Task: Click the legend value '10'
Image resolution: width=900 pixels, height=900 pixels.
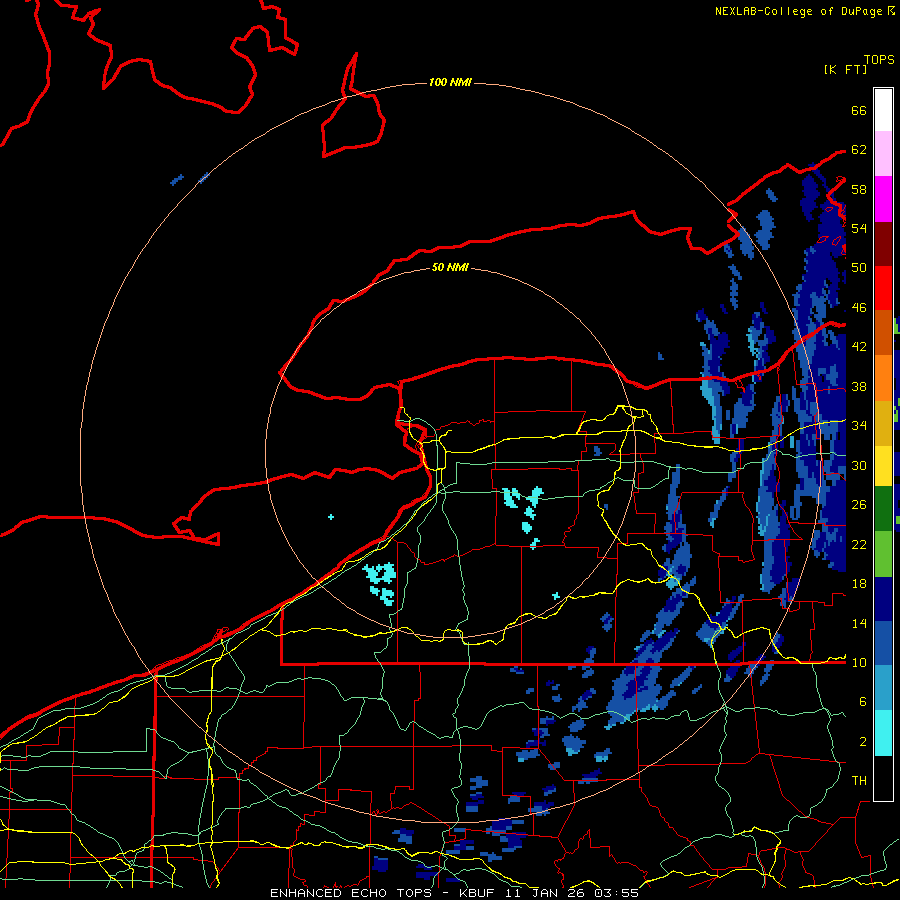Action: (x=859, y=662)
